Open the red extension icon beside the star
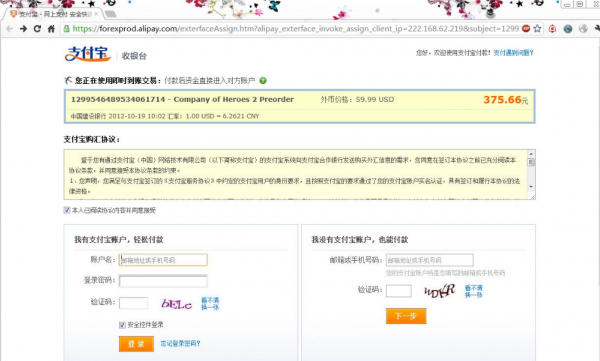The width and height of the screenshot is (600, 361). click(552, 29)
